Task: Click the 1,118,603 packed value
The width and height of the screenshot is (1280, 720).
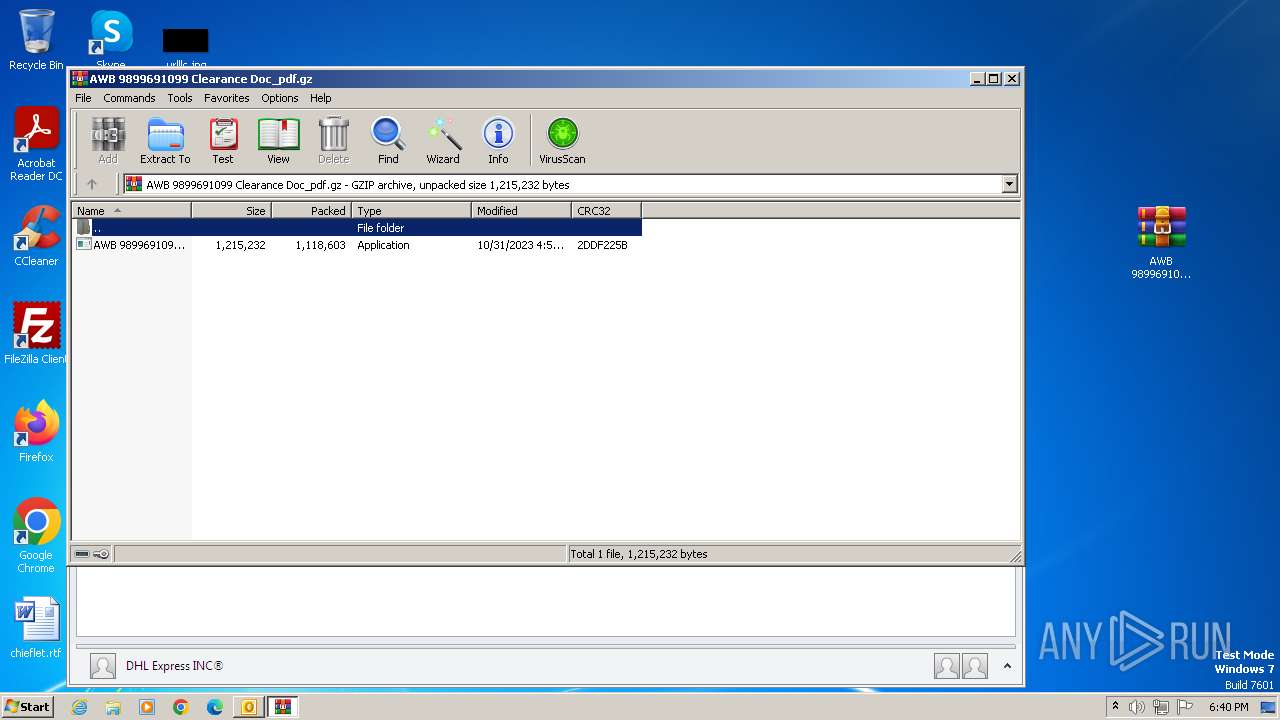Action: [x=320, y=245]
